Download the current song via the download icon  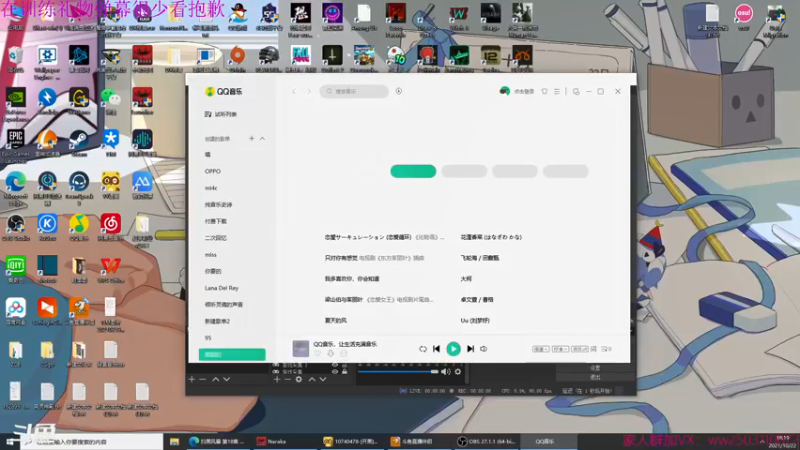coord(330,353)
